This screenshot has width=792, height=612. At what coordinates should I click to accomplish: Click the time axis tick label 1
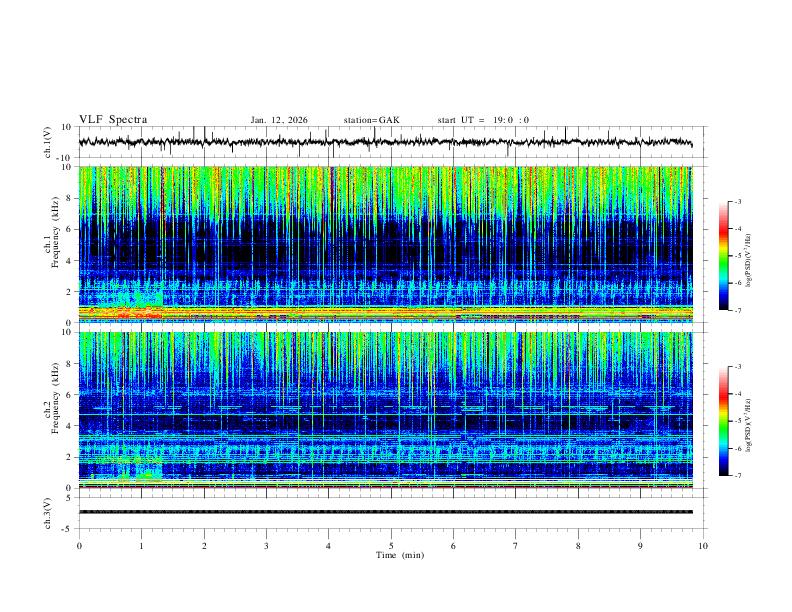(141, 546)
